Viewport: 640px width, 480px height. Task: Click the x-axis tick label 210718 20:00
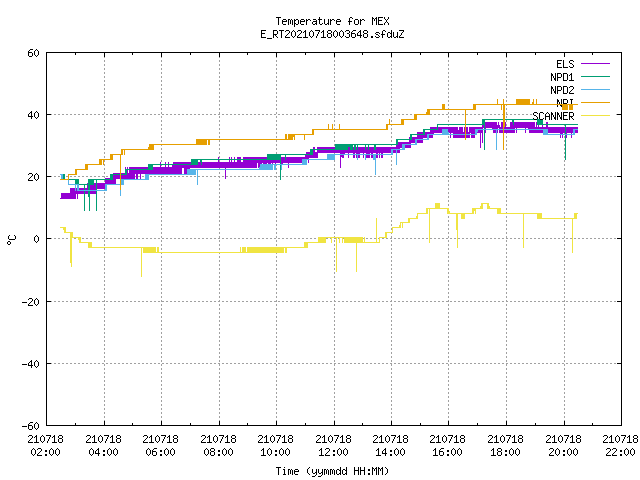(564, 446)
